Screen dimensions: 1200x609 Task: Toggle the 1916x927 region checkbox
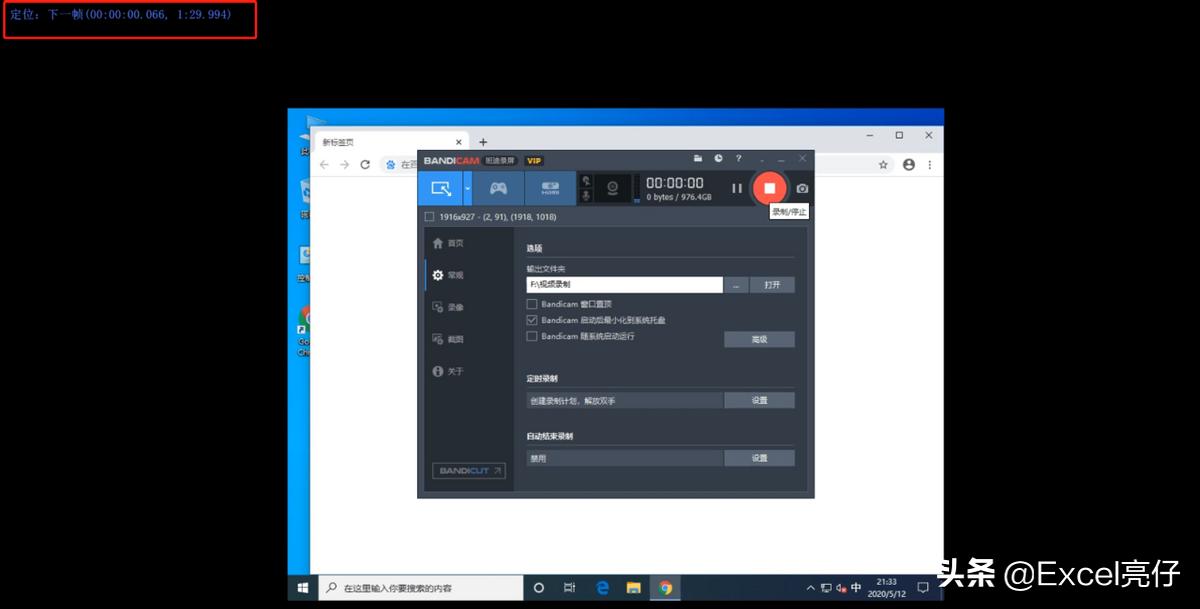[429, 217]
